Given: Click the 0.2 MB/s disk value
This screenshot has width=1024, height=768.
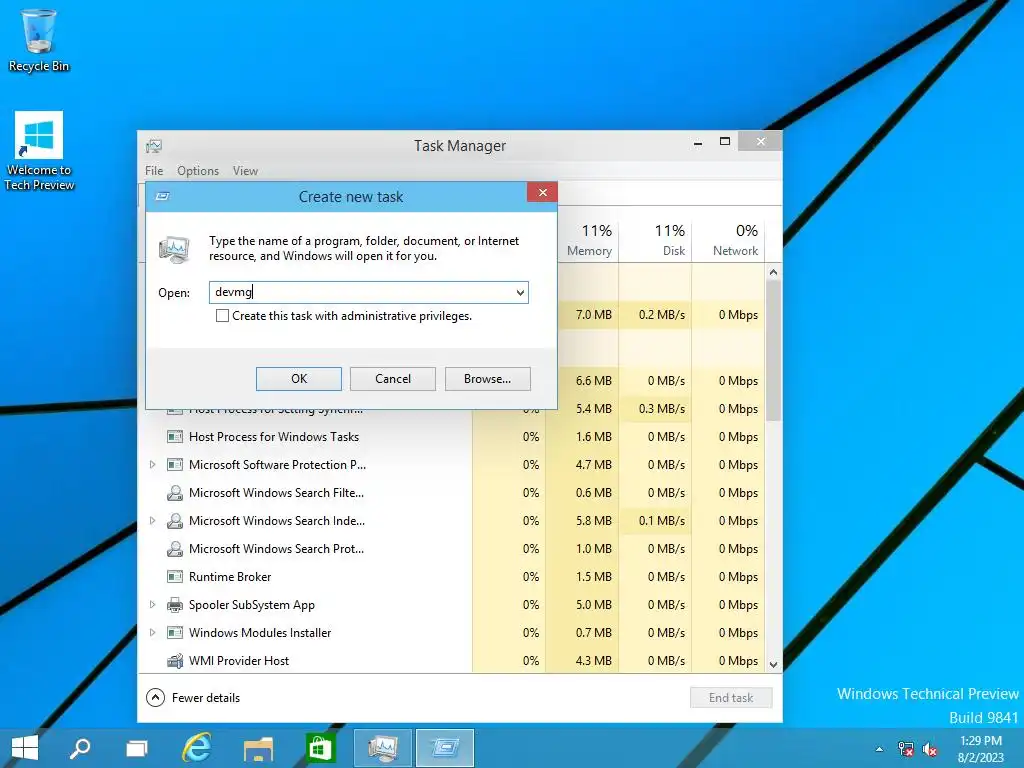Looking at the screenshot, I should 662,315.
